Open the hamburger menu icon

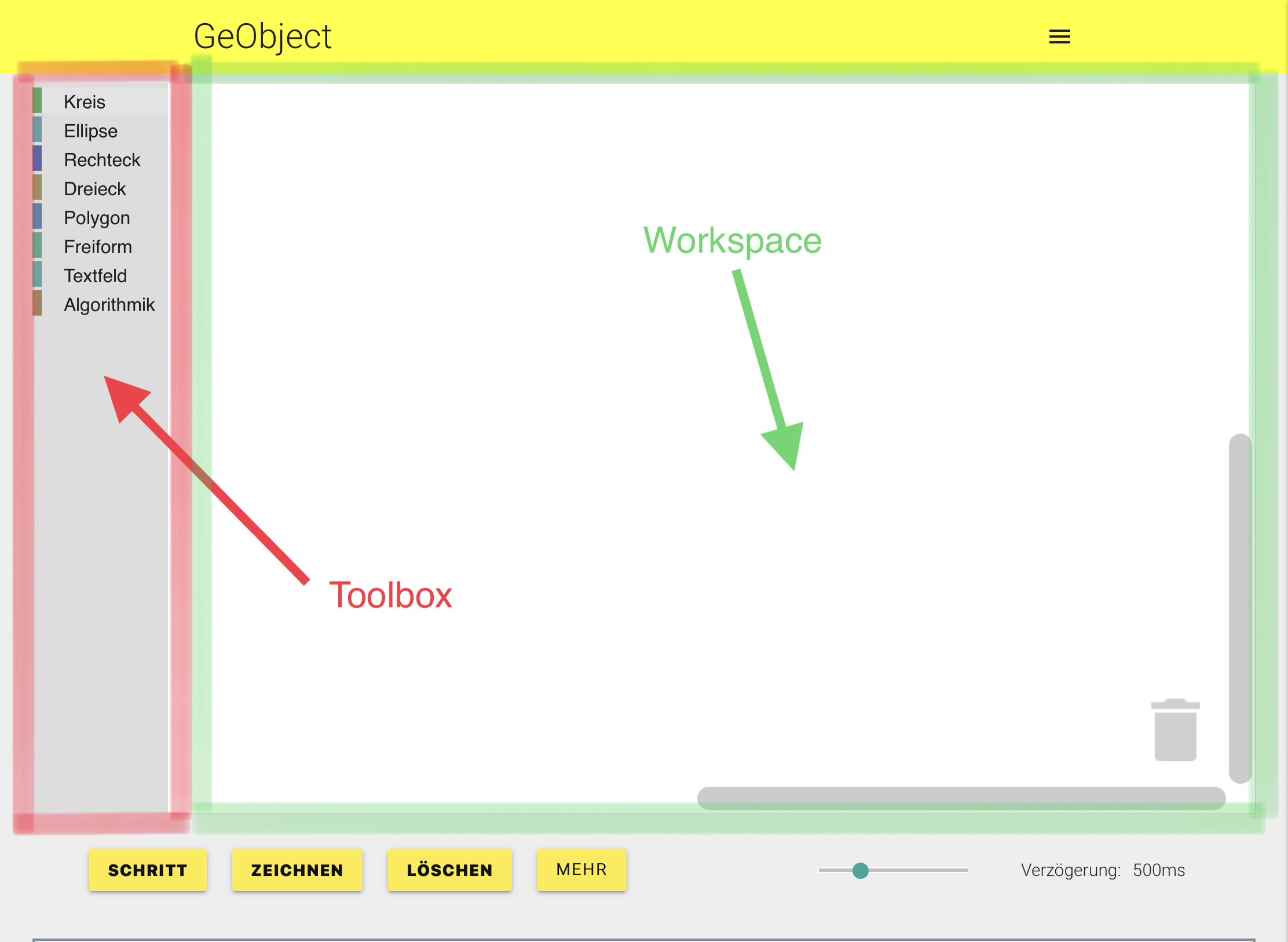point(1059,37)
